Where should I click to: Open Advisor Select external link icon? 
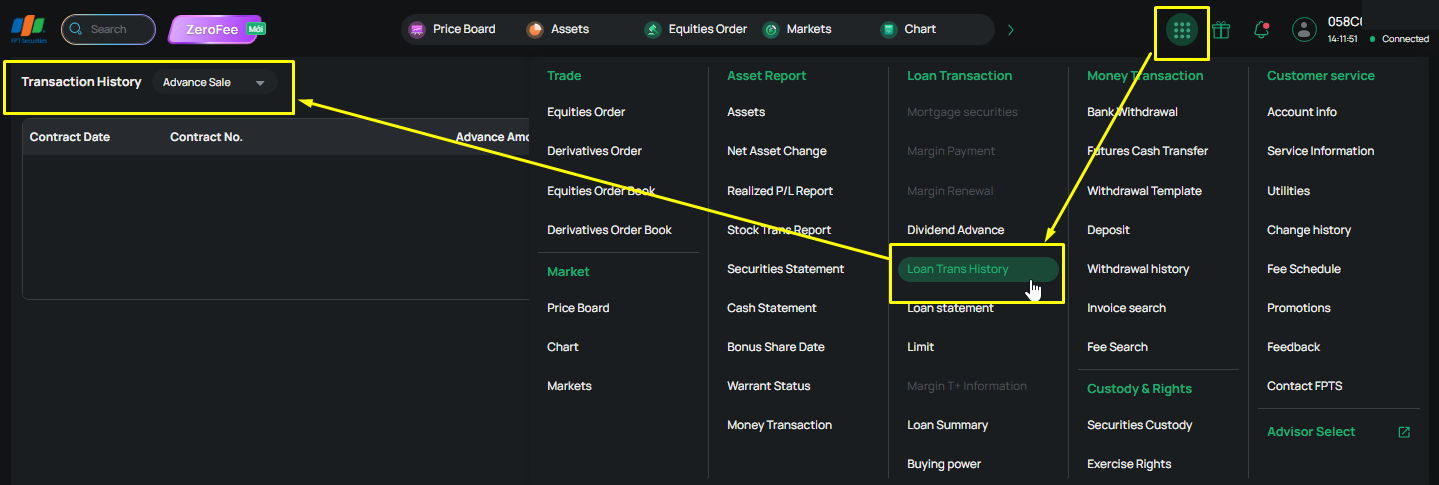(1404, 432)
